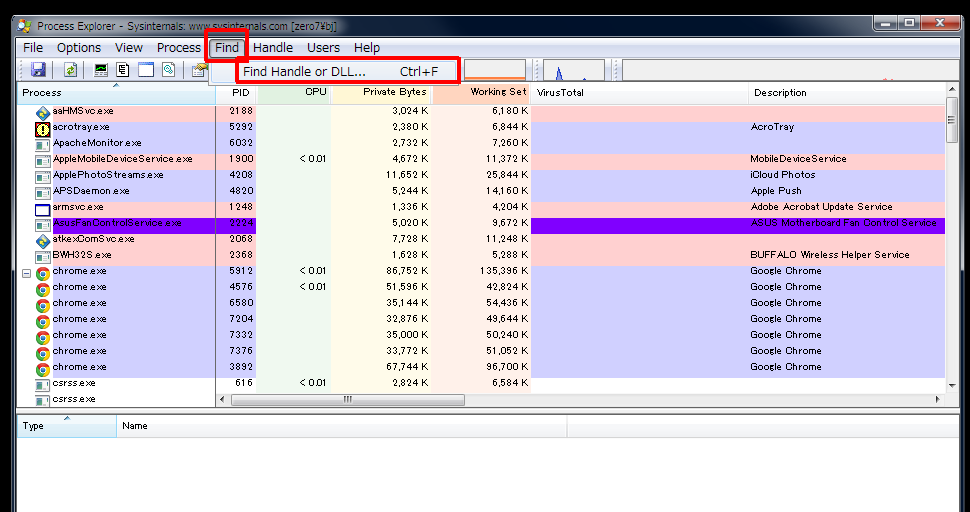This screenshot has height=512, width=970.
Task: Open the File menu
Action: click(33, 48)
